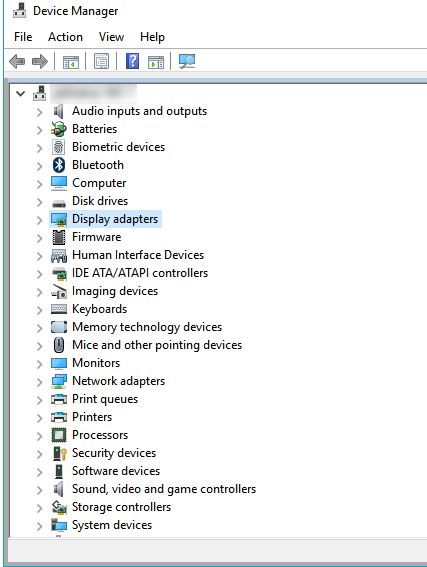427x567 pixels.
Task: Collapse the root computer node
Action: (21, 94)
